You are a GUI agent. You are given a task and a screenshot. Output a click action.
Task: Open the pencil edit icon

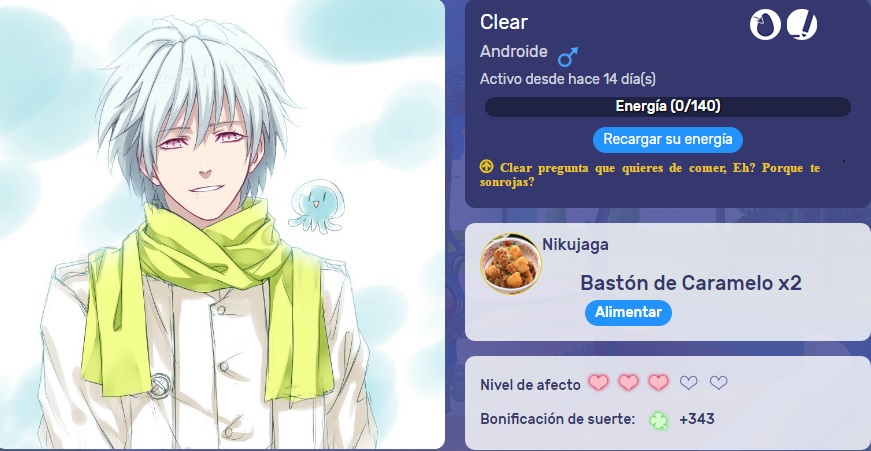click(x=802, y=25)
